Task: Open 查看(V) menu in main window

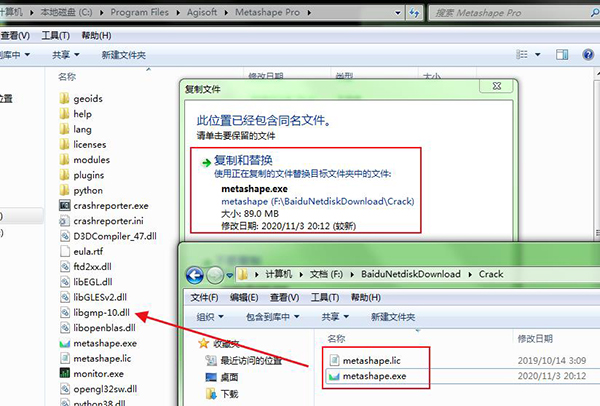Action: [15, 36]
